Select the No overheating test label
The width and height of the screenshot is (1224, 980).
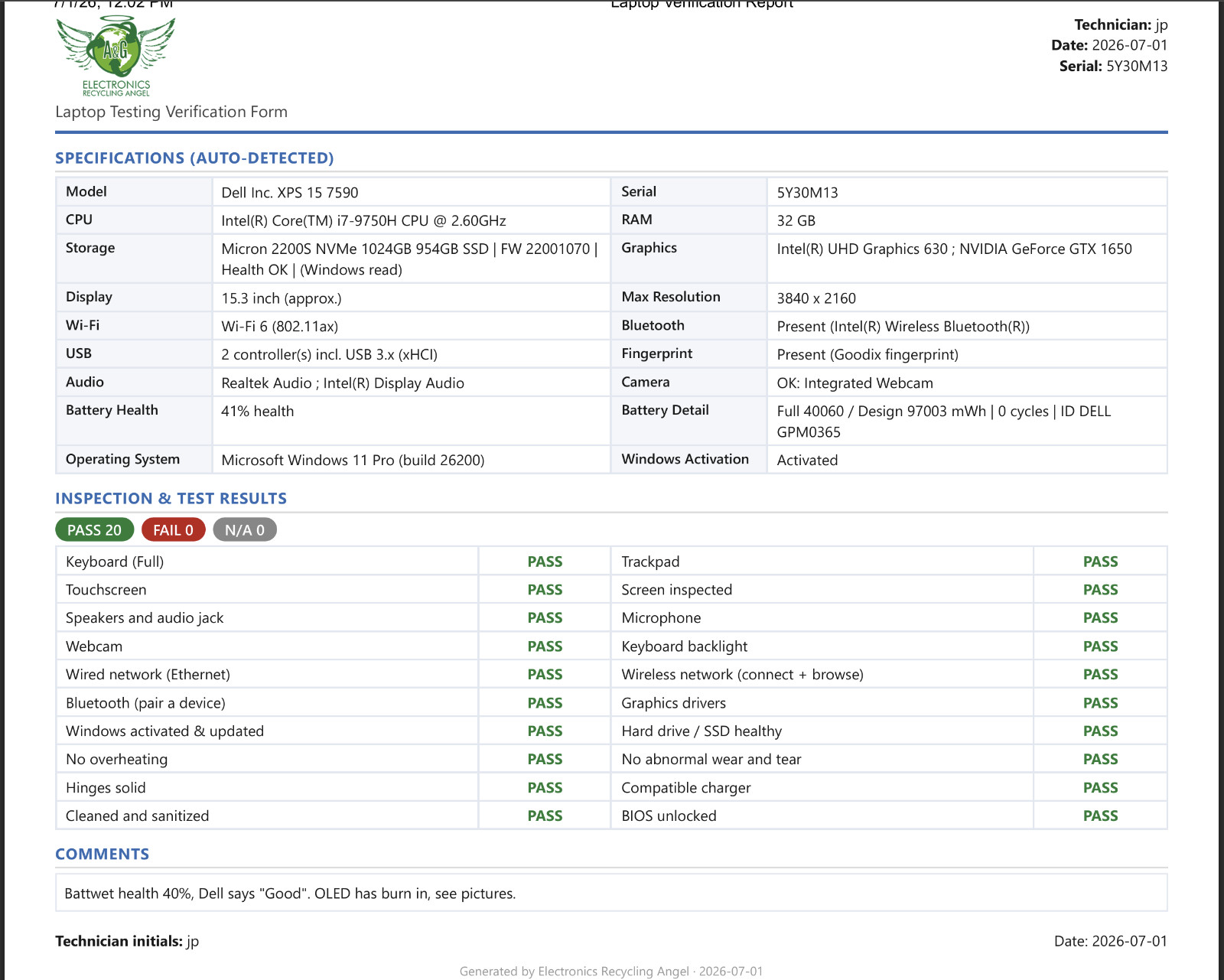click(116, 760)
